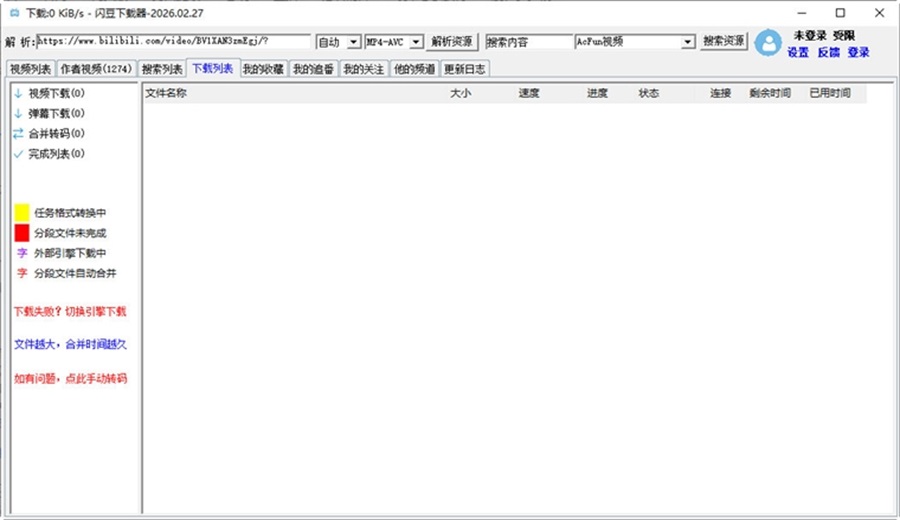Image resolution: width=900 pixels, height=520 pixels.
Task: Expand the AcFun视频 source dropdown
Action: coord(688,42)
